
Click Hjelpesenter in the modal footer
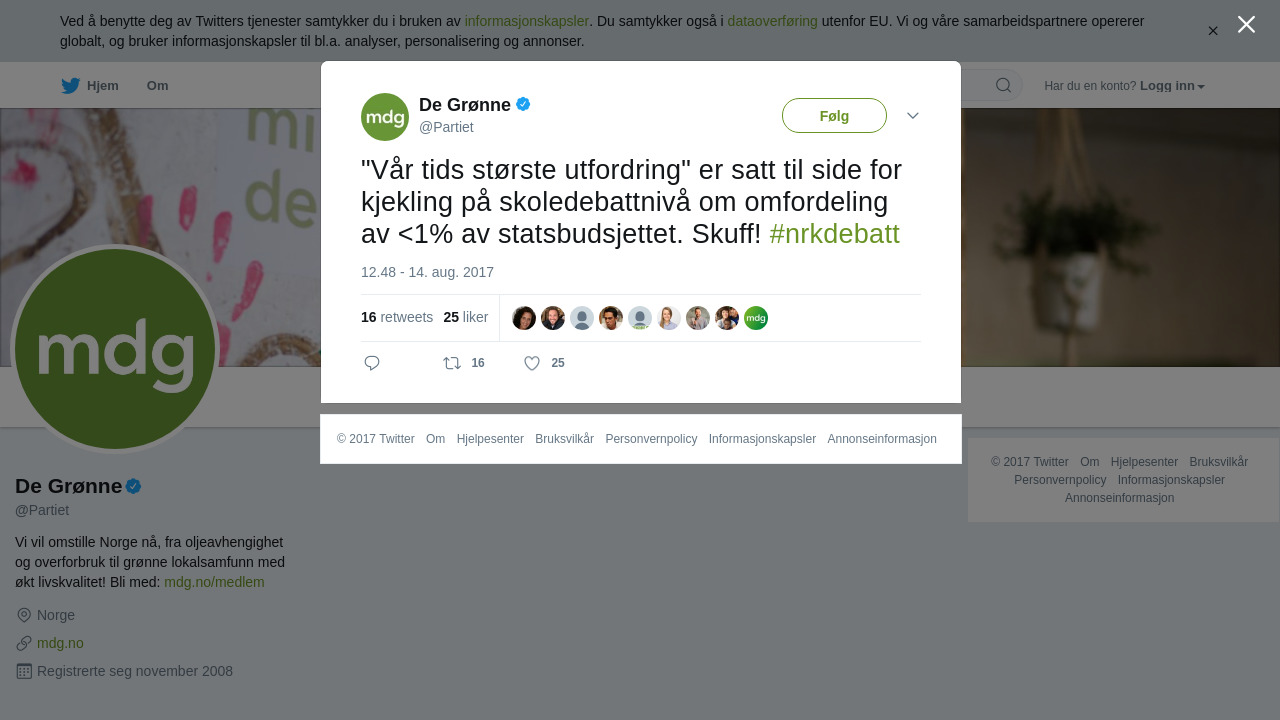(x=490, y=439)
